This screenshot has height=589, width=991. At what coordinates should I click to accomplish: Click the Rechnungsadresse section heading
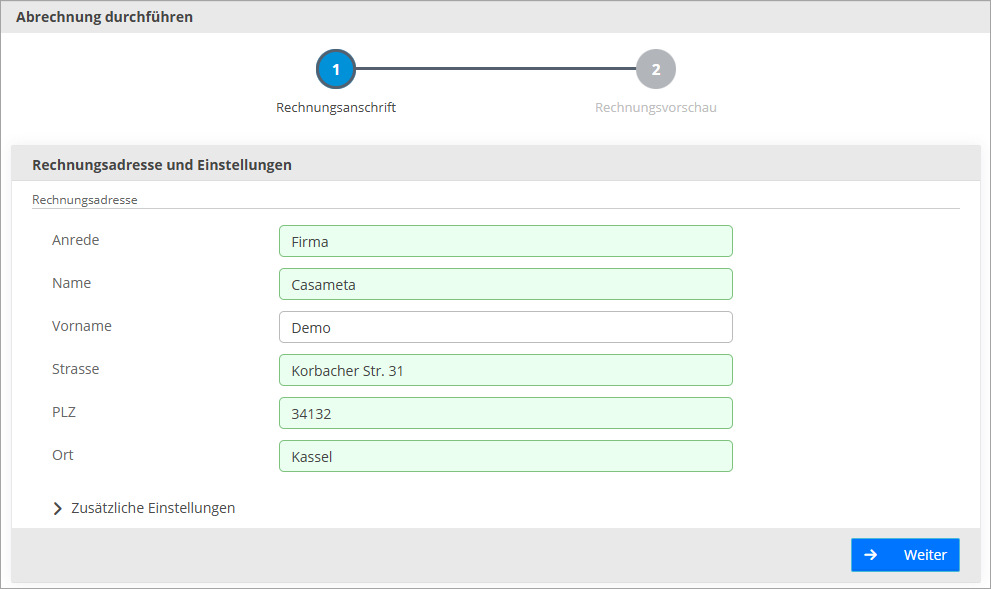[x=85, y=200]
